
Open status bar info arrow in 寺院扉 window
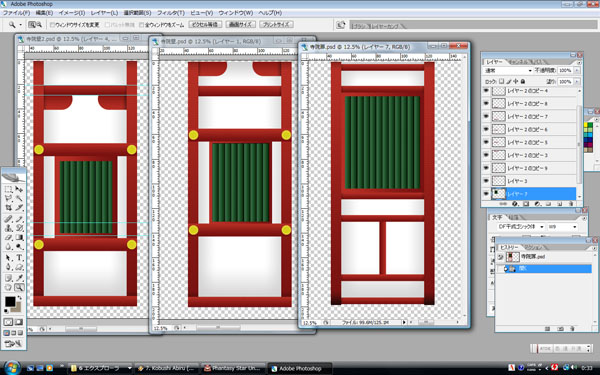point(404,323)
